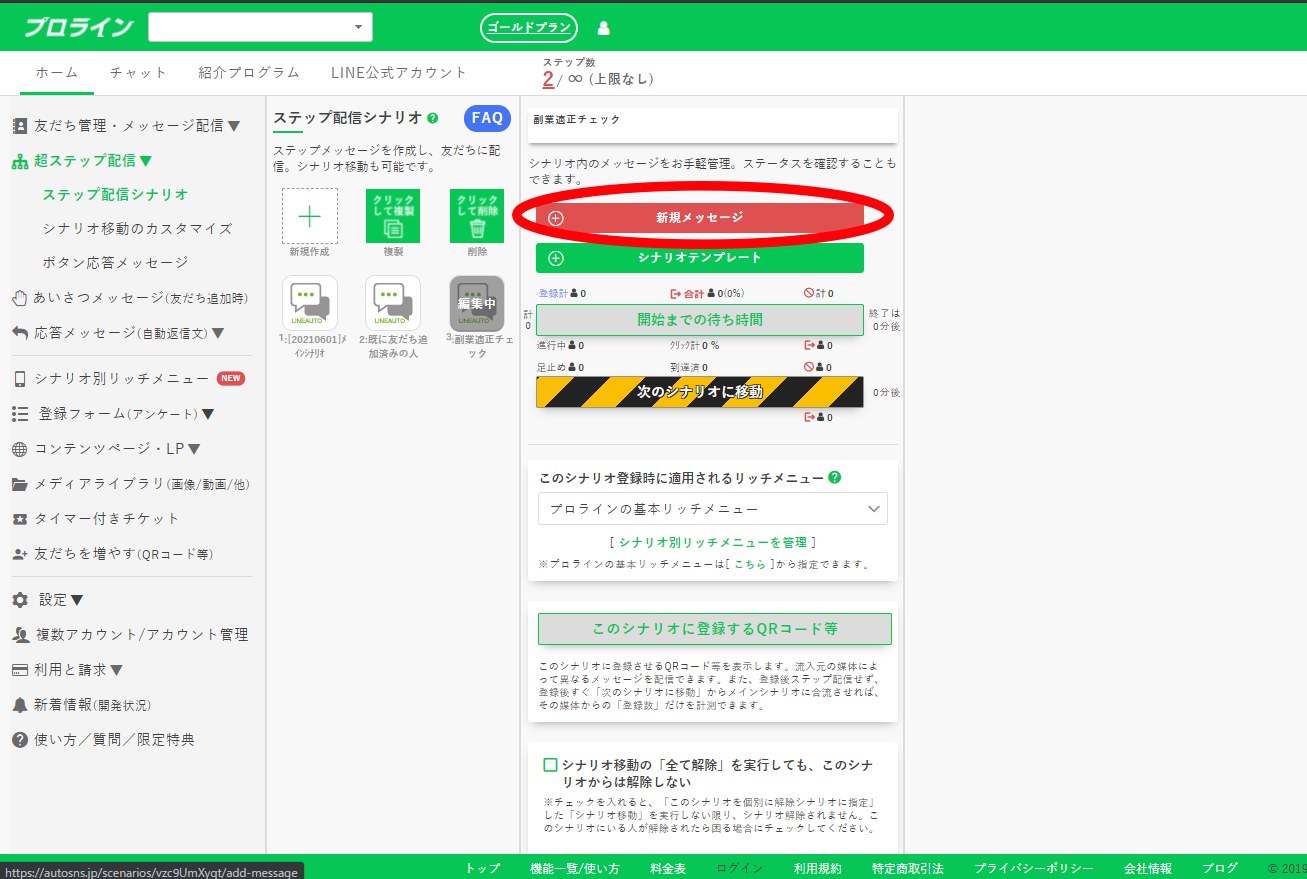
Task: Select scenario 1:[20210601]メインシナリオ
Action: click(310, 303)
